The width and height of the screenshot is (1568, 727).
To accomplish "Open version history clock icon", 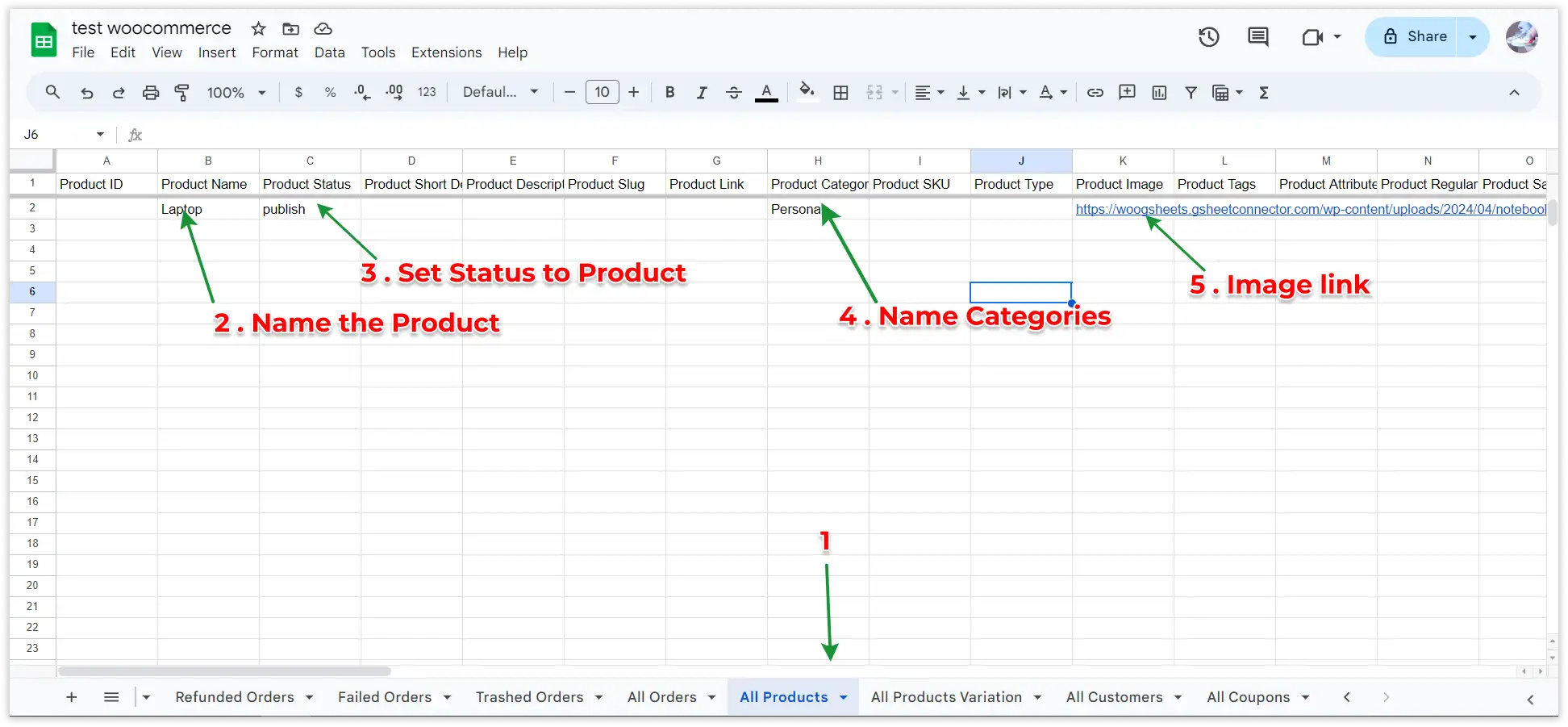I will (x=1208, y=37).
